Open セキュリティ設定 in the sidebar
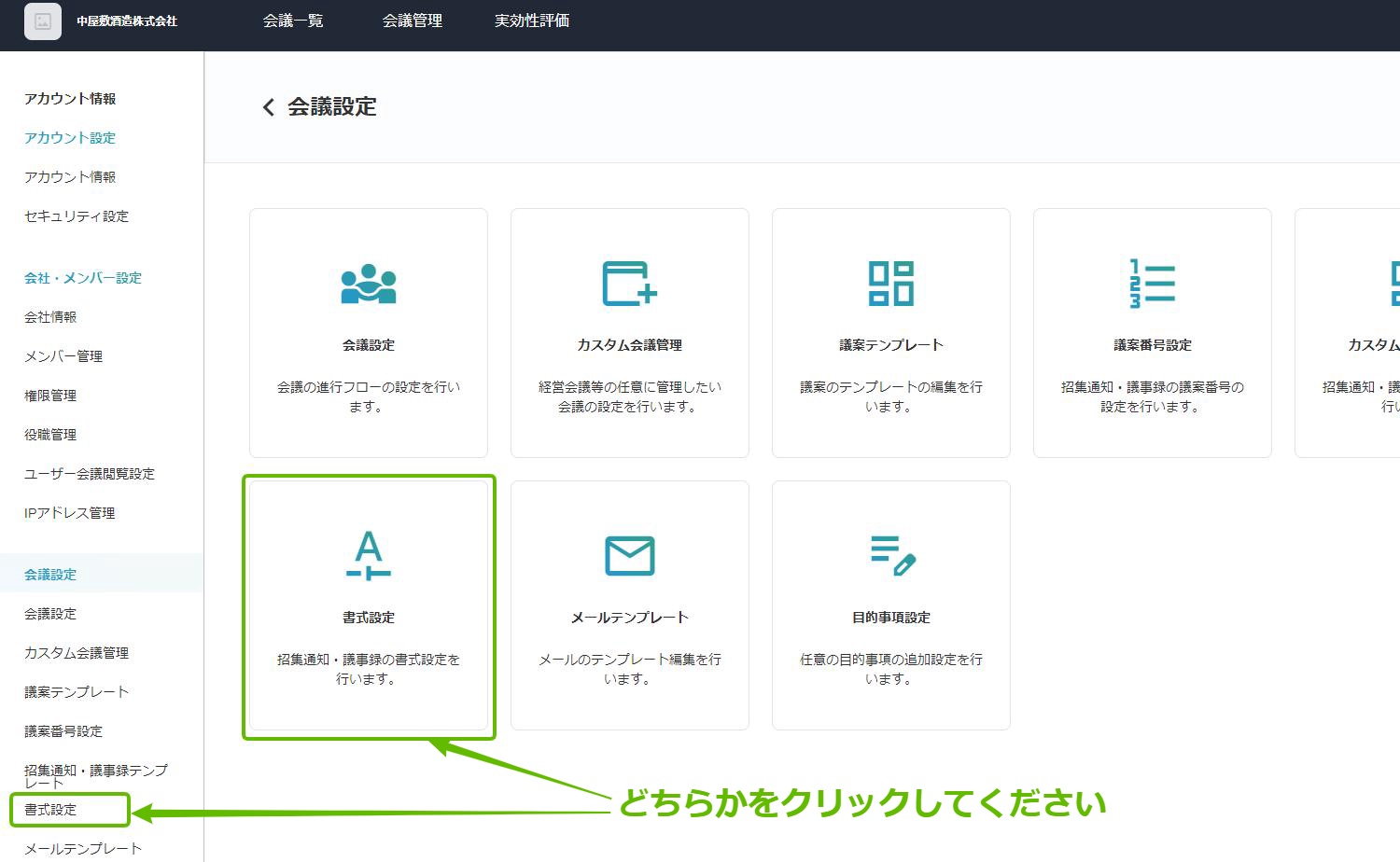This screenshot has width=1400, height=862. (x=77, y=216)
